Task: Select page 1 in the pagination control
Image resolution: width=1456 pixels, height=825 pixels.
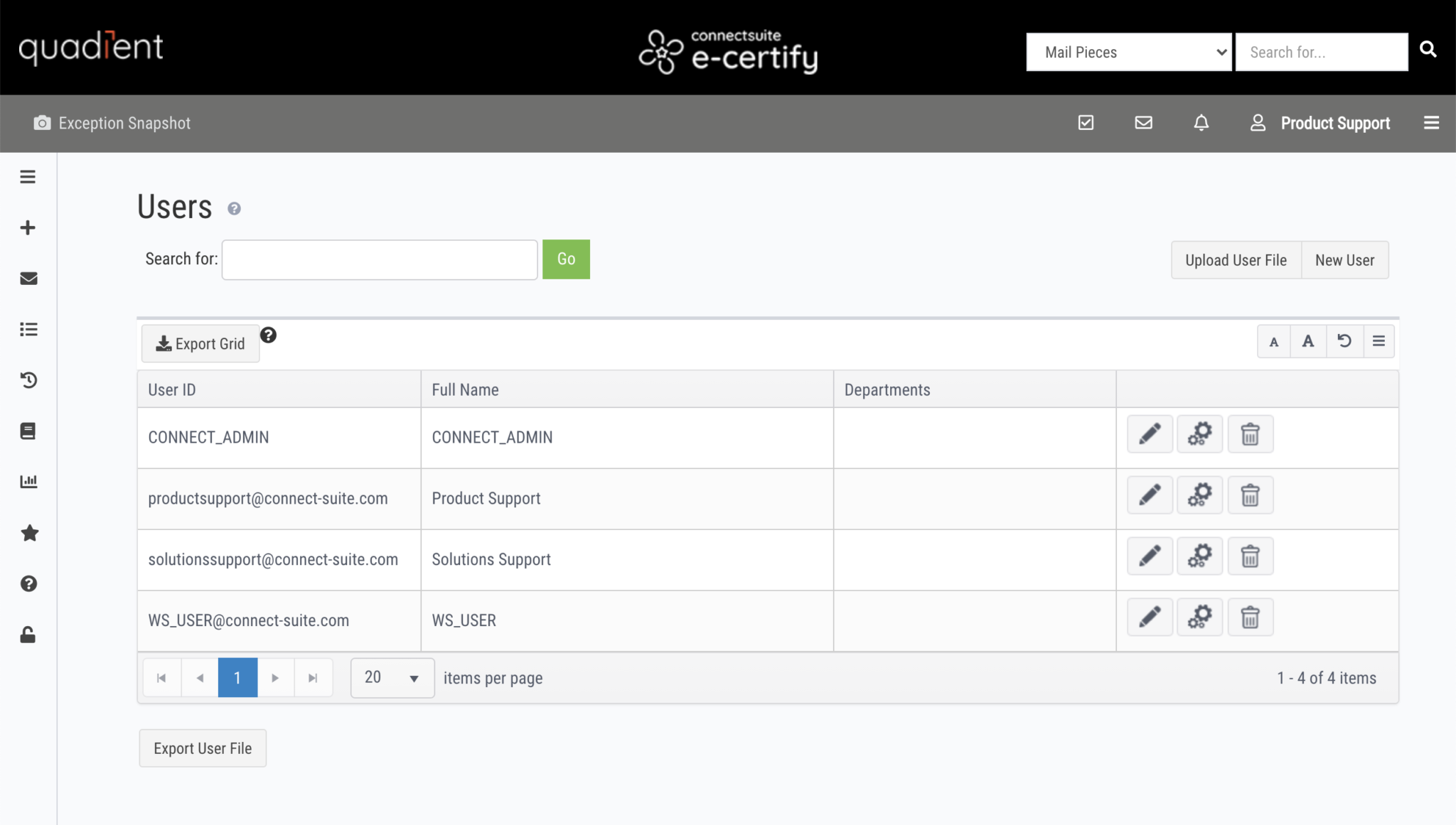Action: tap(237, 677)
